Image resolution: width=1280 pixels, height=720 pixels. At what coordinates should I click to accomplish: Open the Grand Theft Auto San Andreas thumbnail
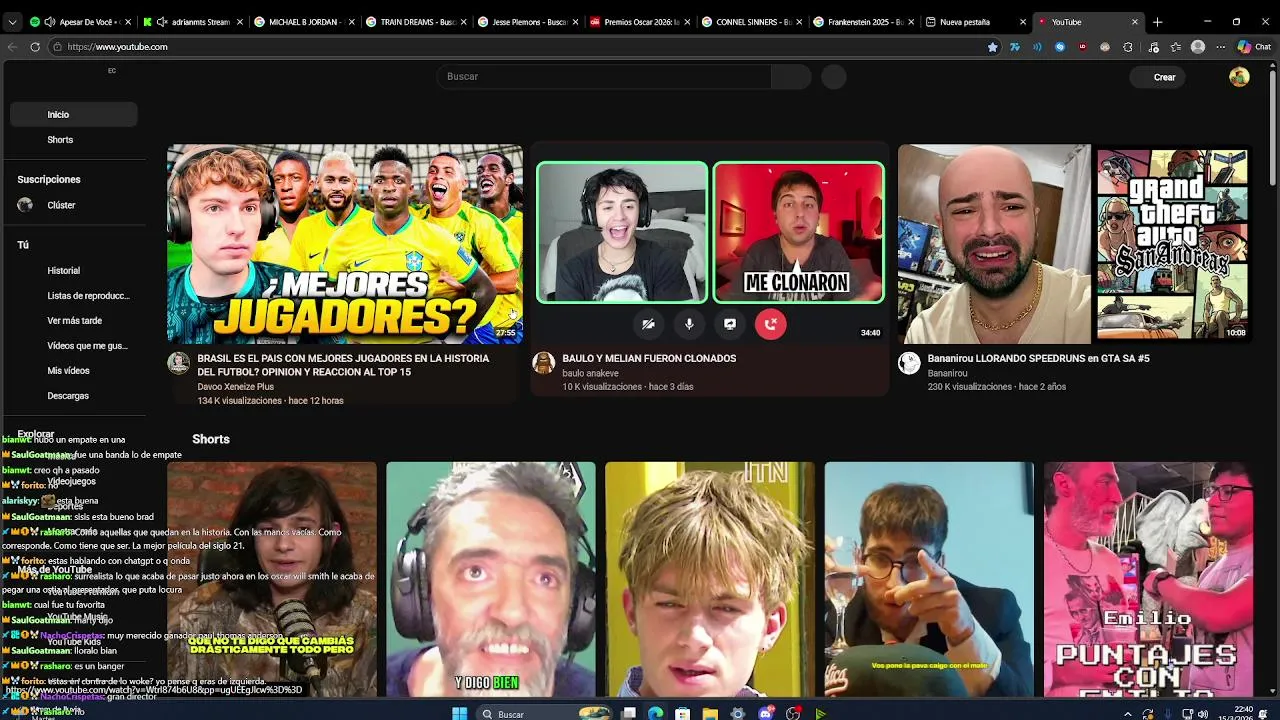click(x=1075, y=244)
